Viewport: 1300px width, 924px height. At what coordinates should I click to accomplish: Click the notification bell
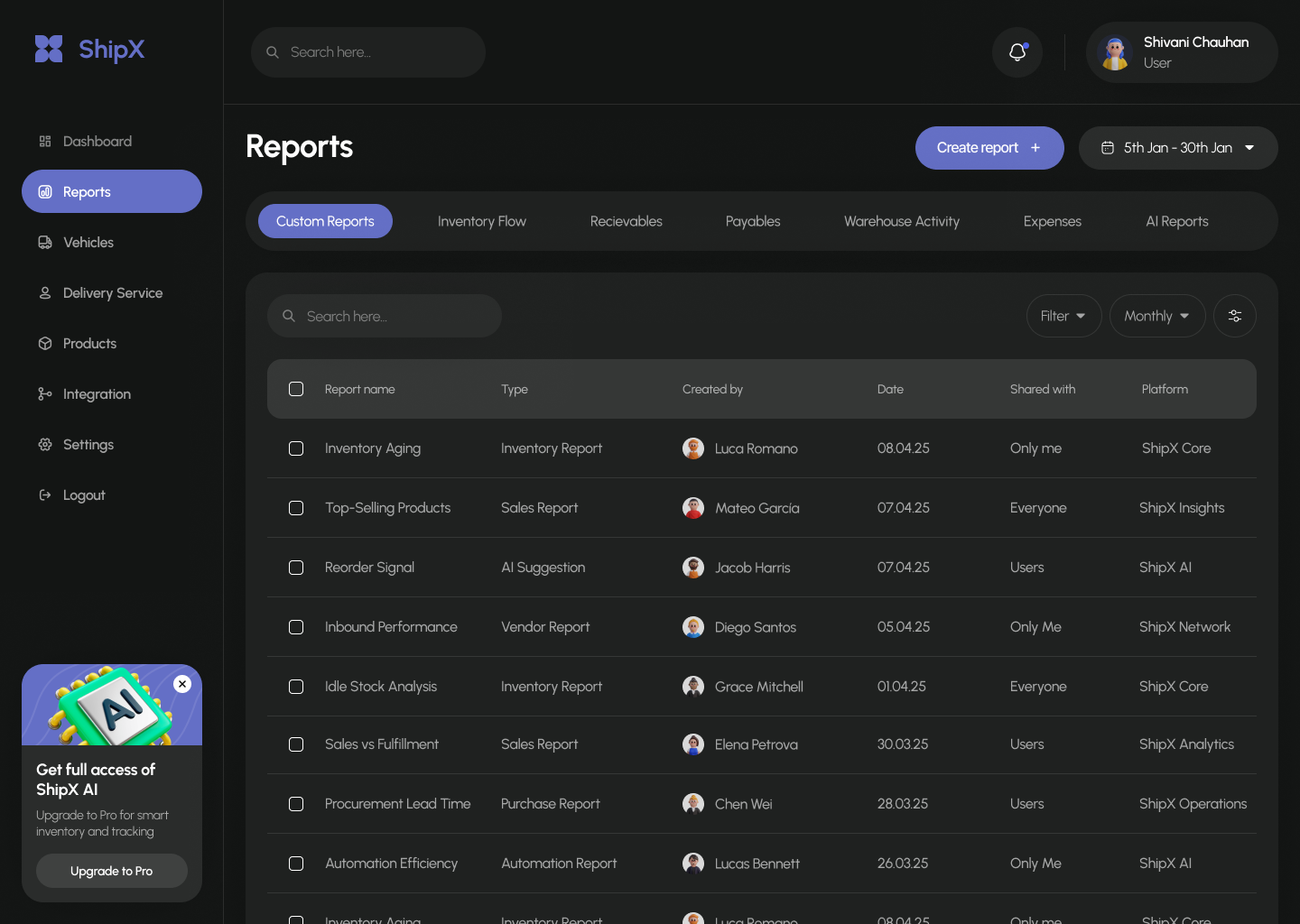[1017, 51]
